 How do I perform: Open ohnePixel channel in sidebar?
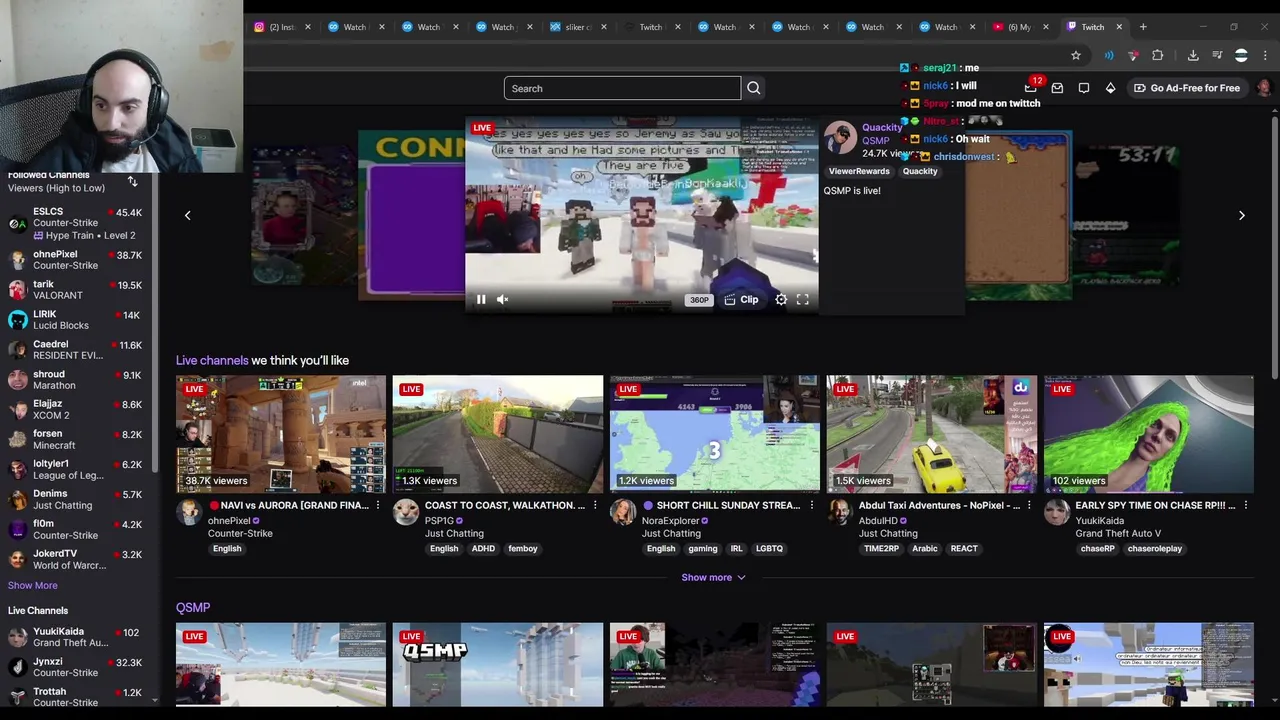[77, 260]
